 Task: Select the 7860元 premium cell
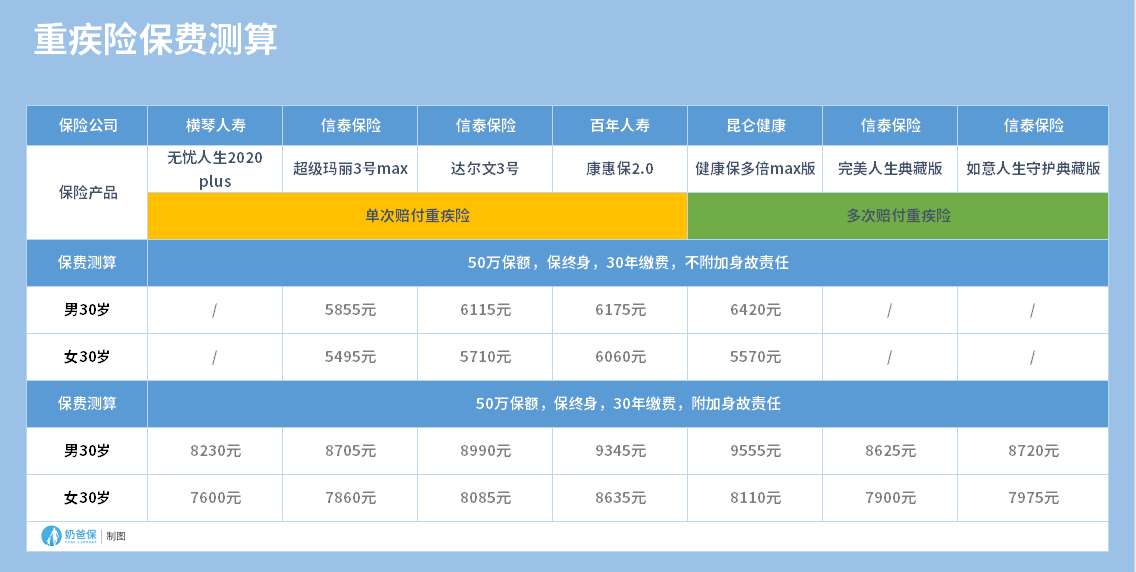tap(350, 498)
